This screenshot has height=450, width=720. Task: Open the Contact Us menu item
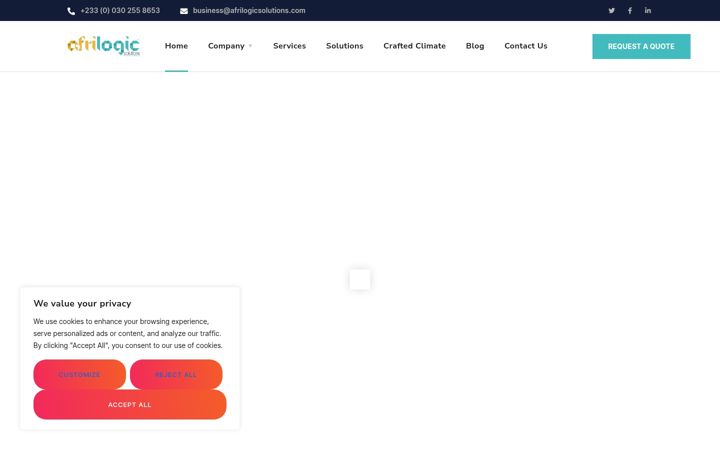[x=526, y=46]
